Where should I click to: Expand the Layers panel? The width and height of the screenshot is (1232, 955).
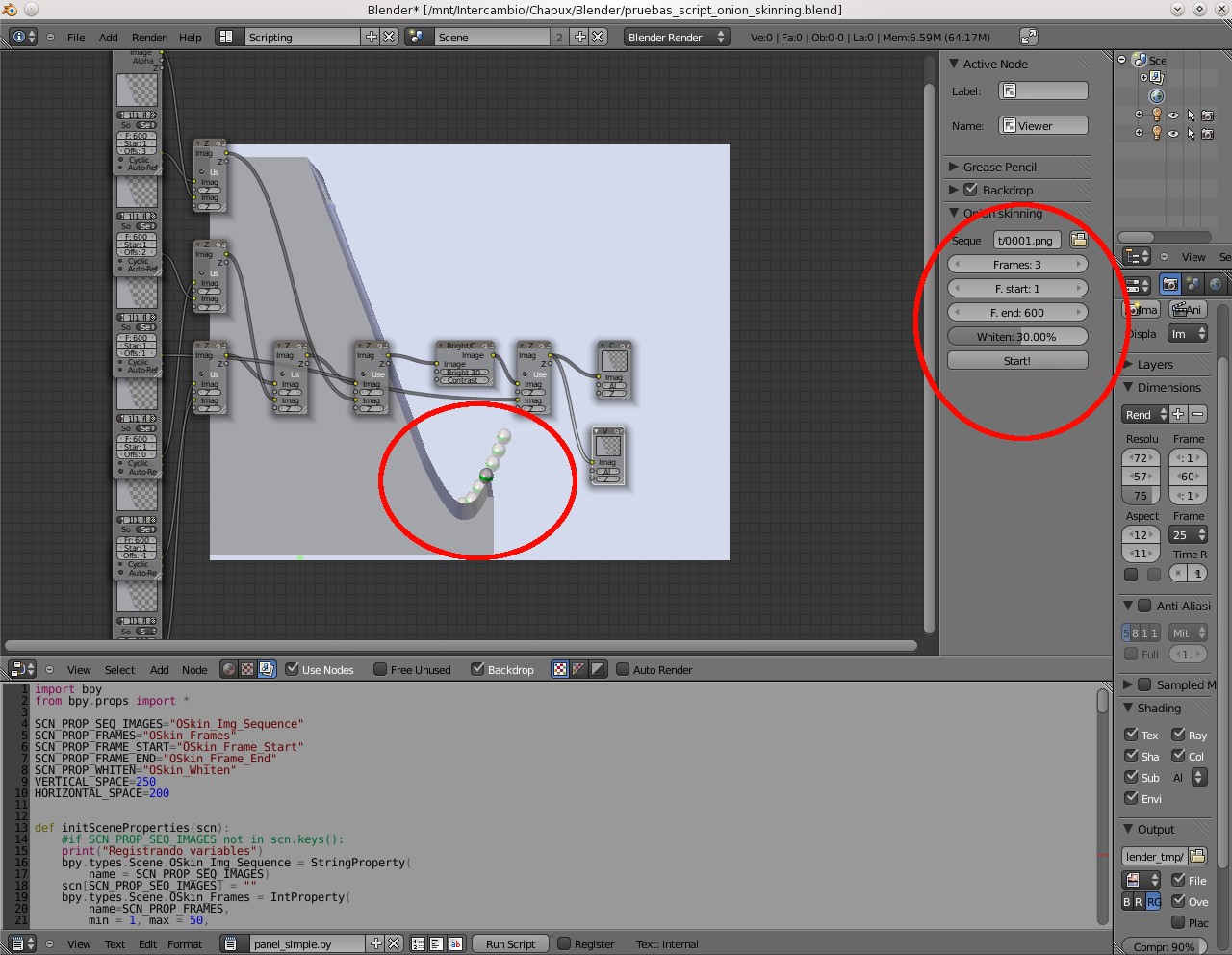1128,364
